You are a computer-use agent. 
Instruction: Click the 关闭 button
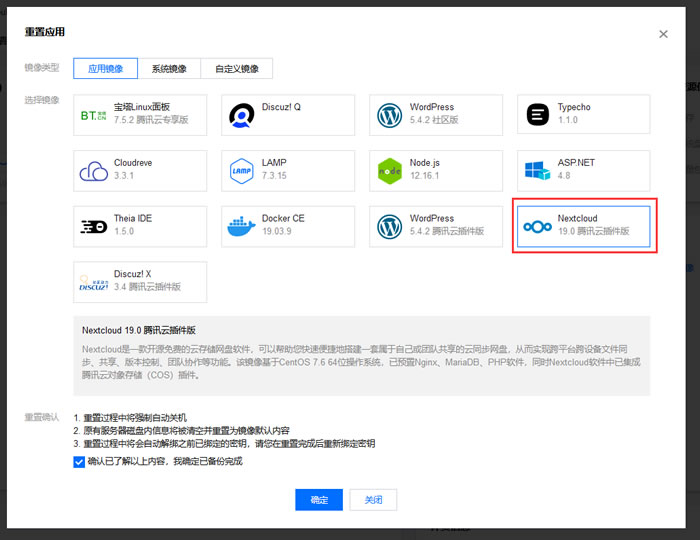point(373,500)
